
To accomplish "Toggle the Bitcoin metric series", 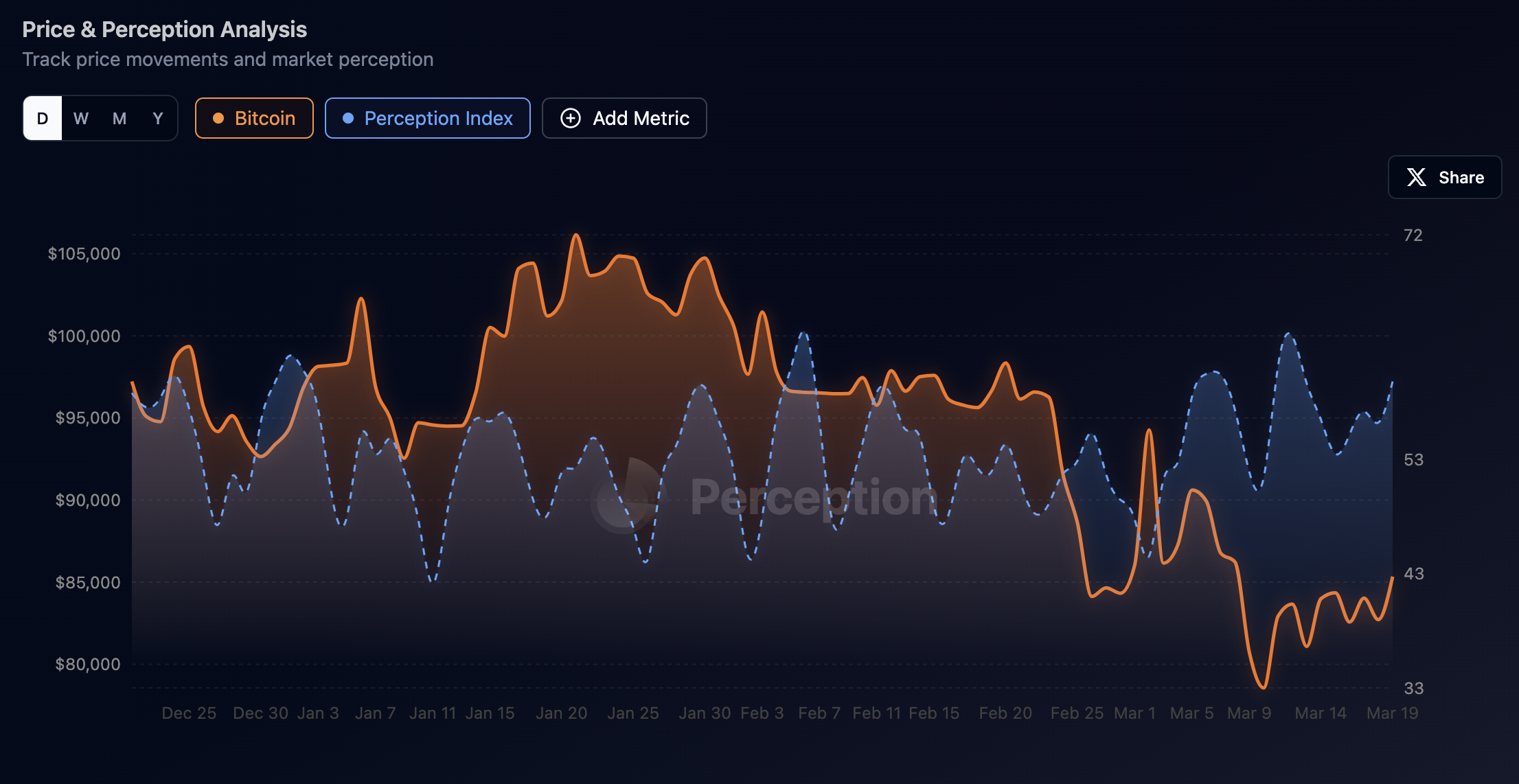I will [x=254, y=118].
